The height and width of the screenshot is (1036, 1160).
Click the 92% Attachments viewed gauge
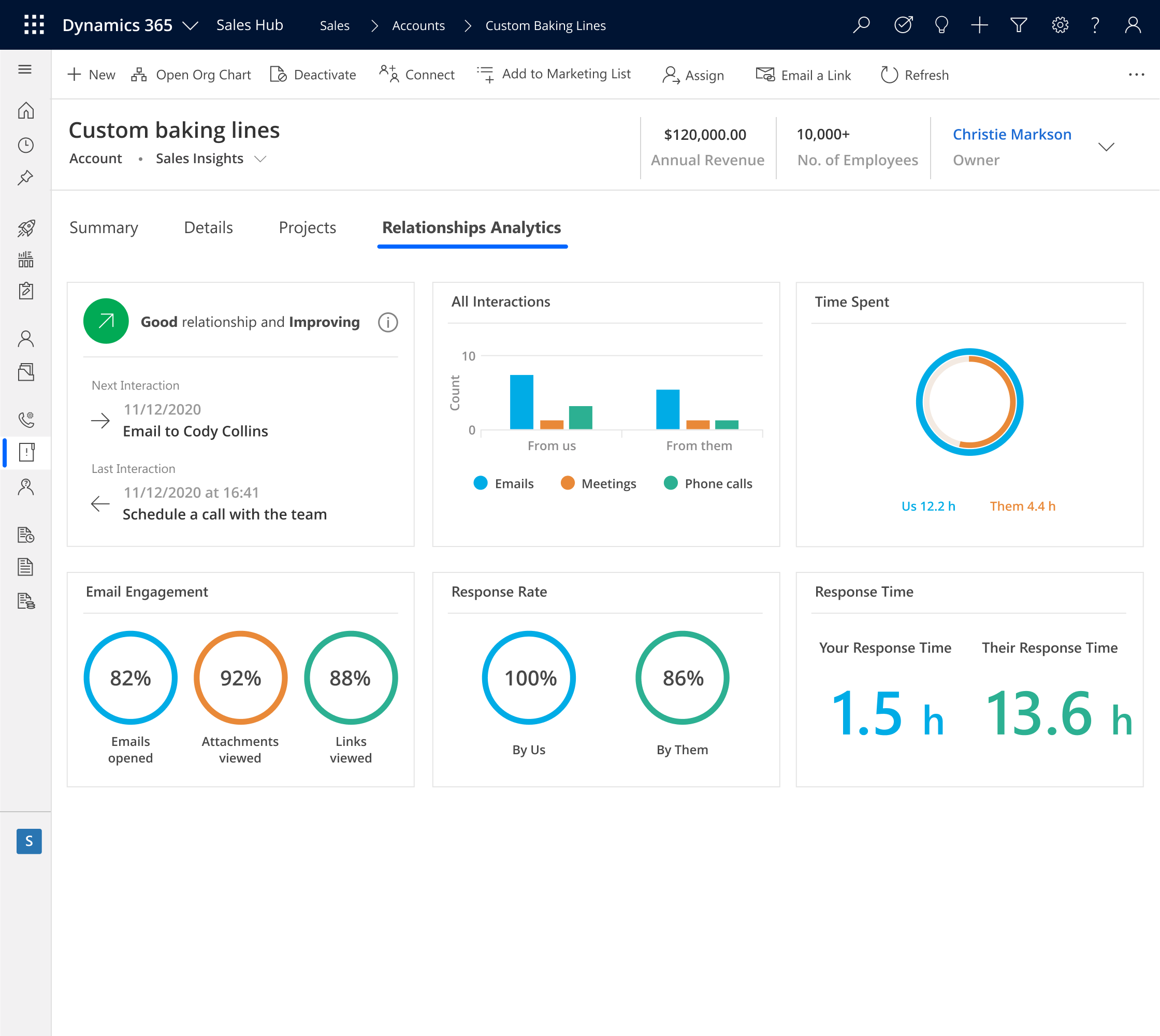[240, 678]
